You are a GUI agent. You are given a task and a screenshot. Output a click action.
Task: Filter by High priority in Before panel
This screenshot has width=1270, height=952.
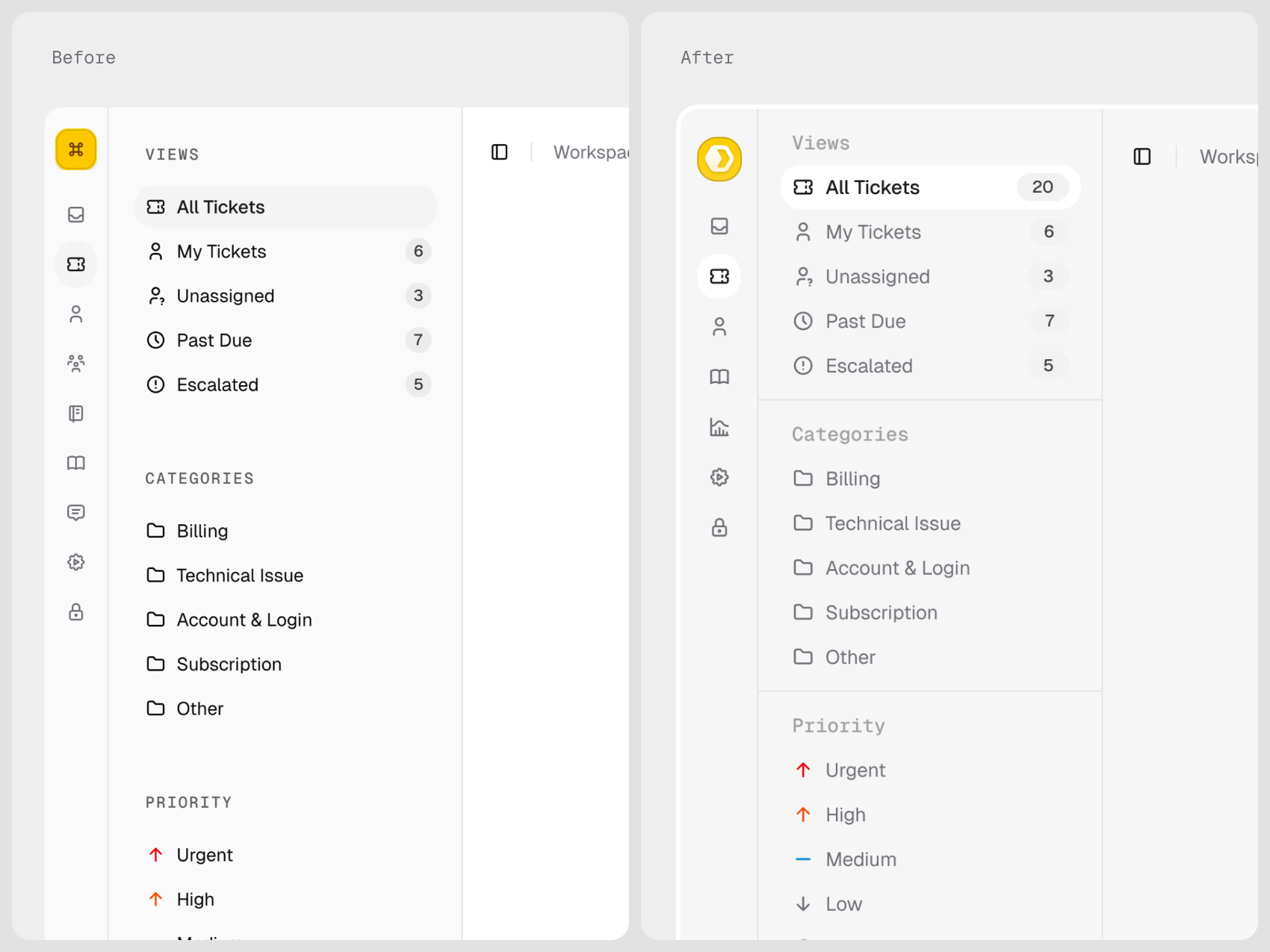pyautogui.click(x=285, y=899)
